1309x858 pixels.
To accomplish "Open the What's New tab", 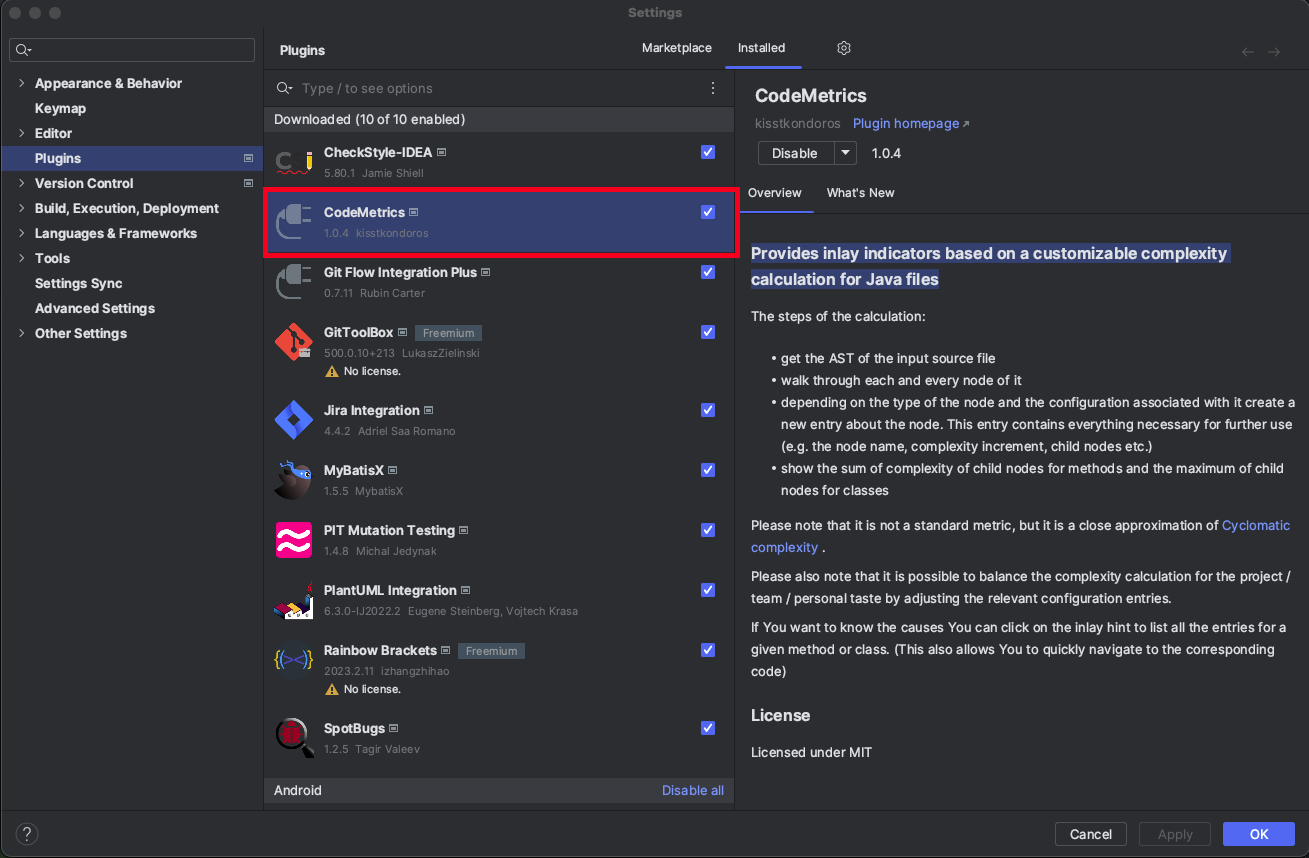I will click(861, 193).
